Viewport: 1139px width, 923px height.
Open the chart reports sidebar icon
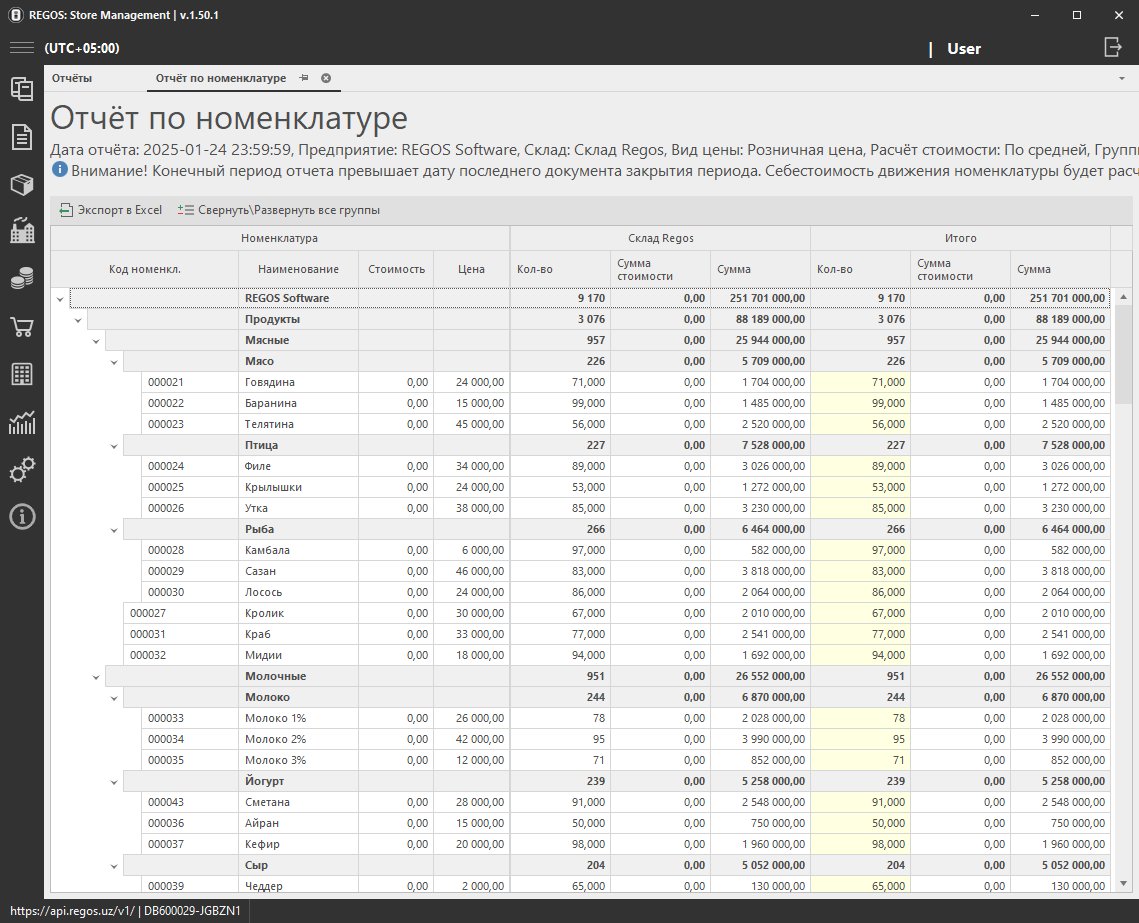tap(21, 422)
